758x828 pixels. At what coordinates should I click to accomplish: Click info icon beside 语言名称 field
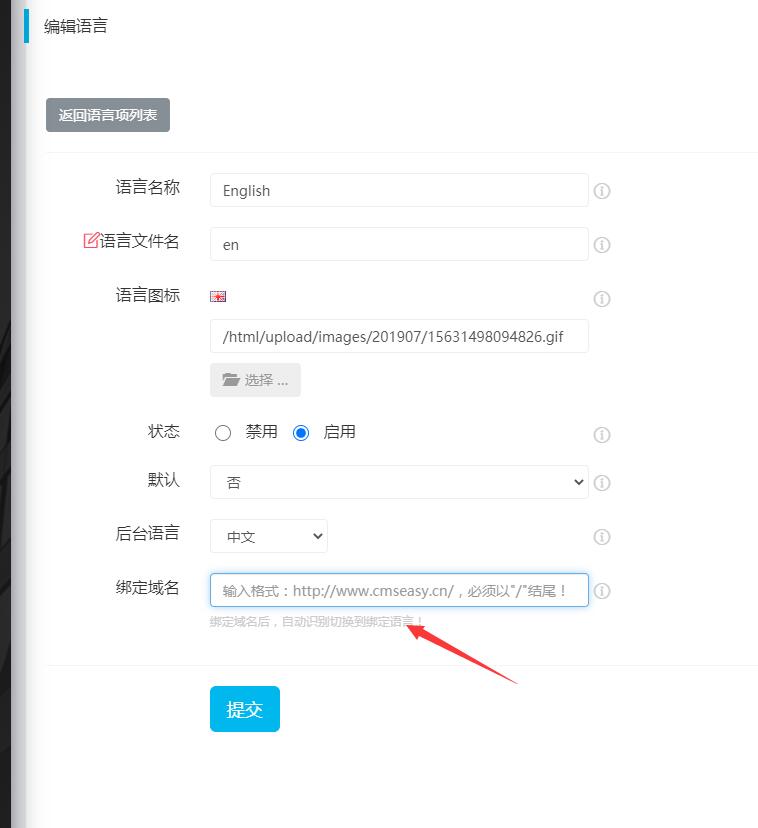click(x=602, y=191)
